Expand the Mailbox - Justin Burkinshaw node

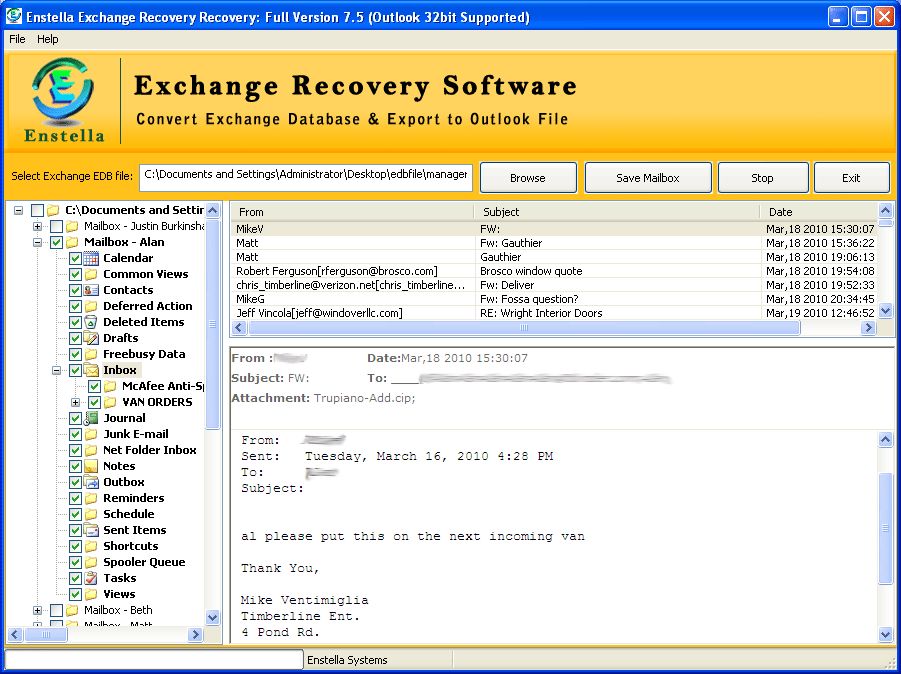pos(37,226)
